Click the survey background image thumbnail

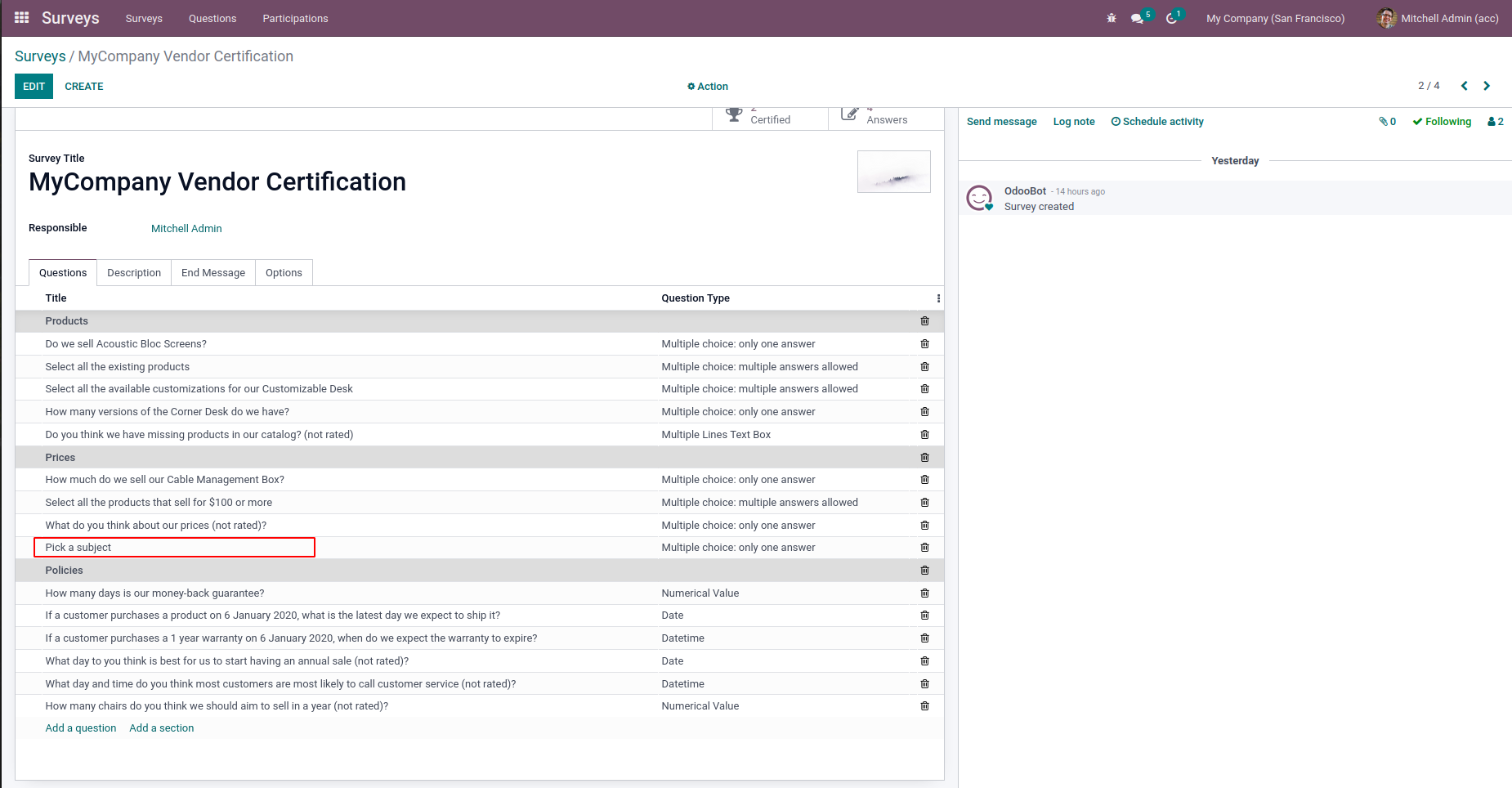[893, 172]
